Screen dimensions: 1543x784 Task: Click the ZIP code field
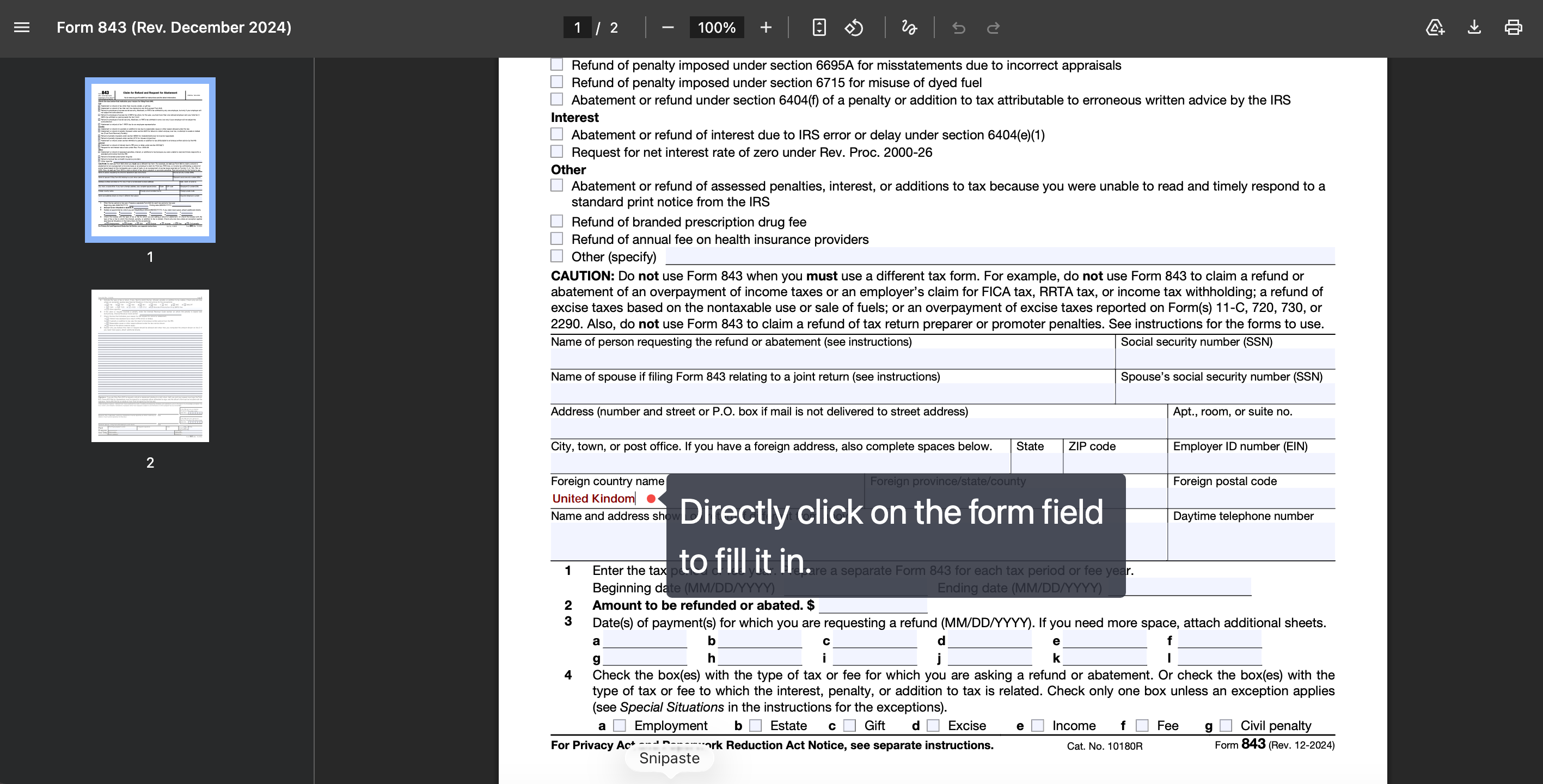pyautogui.click(x=1115, y=463)
